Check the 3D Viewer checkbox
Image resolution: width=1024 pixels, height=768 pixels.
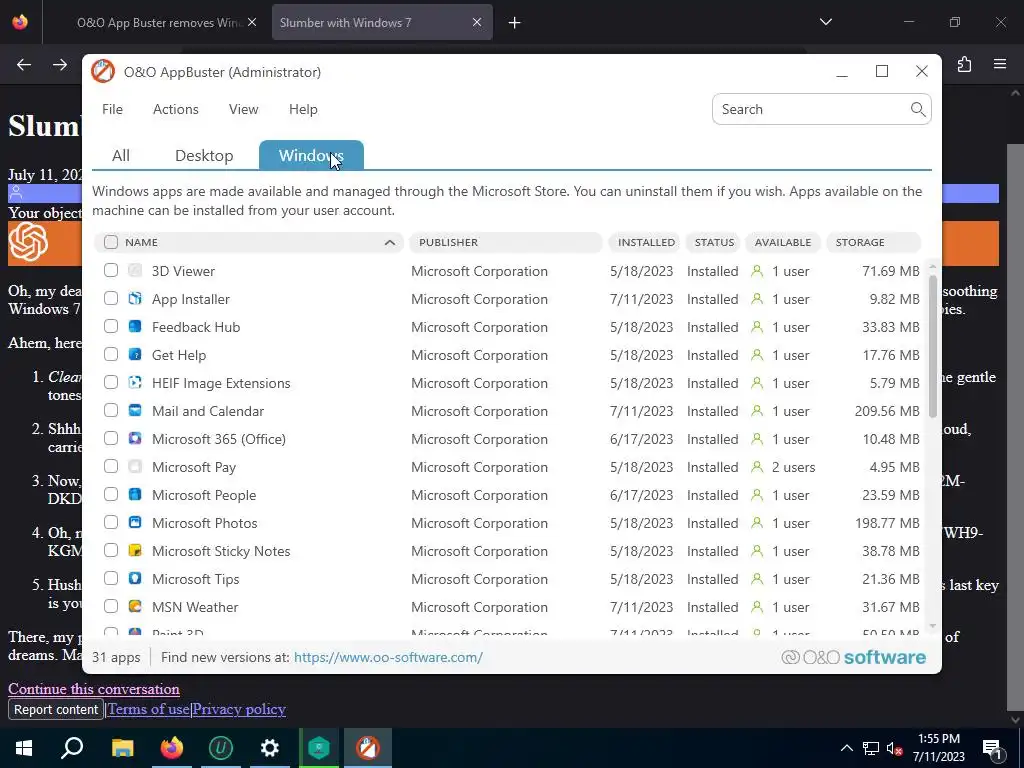point(111,270)
